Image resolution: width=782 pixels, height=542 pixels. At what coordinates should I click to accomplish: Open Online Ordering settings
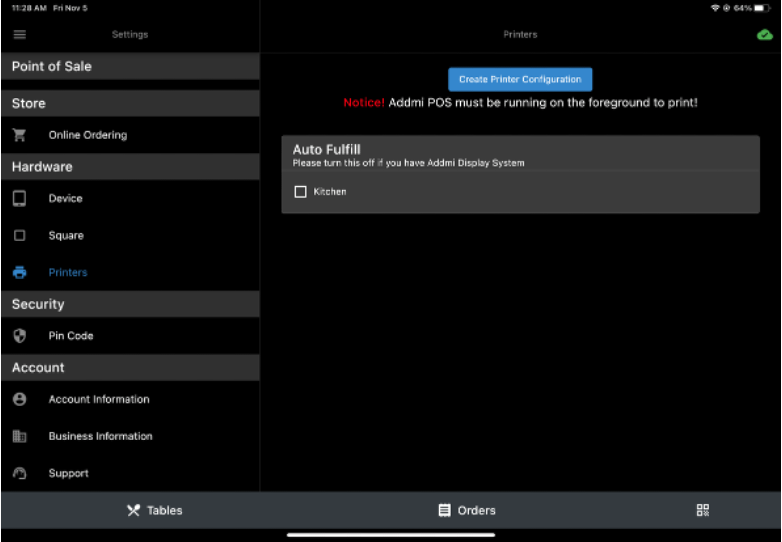click(131, 135)
